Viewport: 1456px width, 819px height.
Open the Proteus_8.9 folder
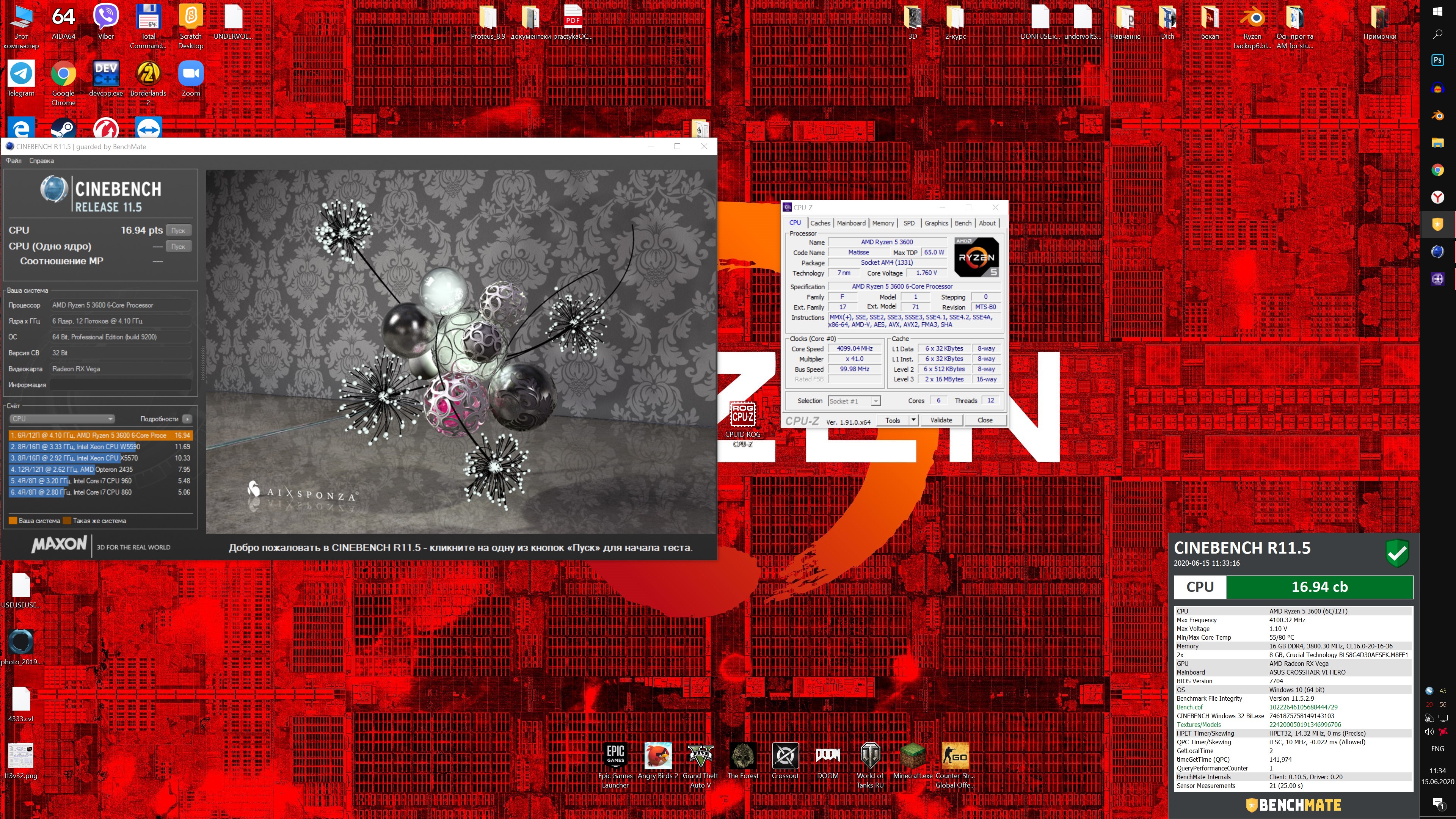[488, 23]
